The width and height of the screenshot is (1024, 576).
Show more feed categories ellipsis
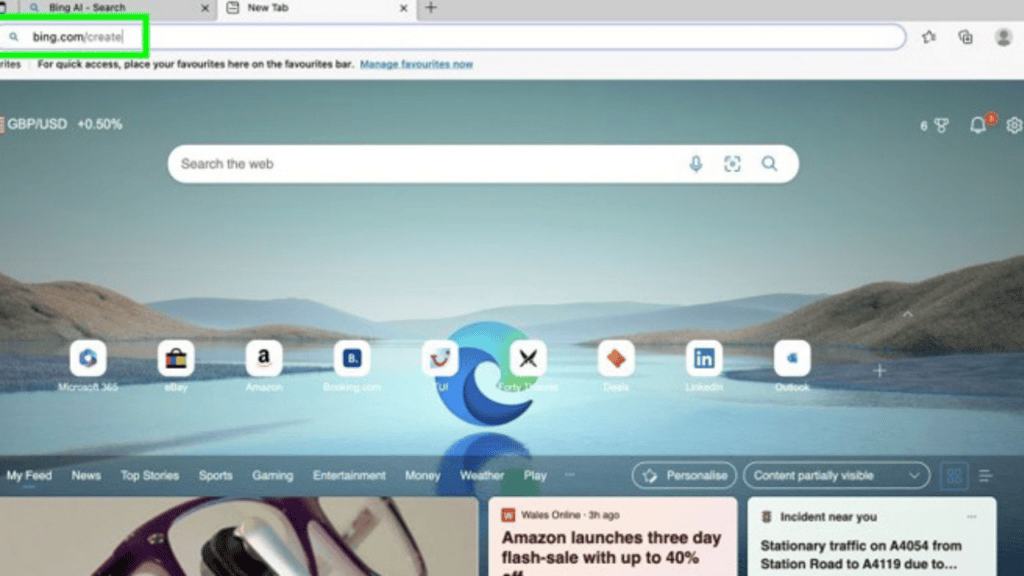(570, 476)
